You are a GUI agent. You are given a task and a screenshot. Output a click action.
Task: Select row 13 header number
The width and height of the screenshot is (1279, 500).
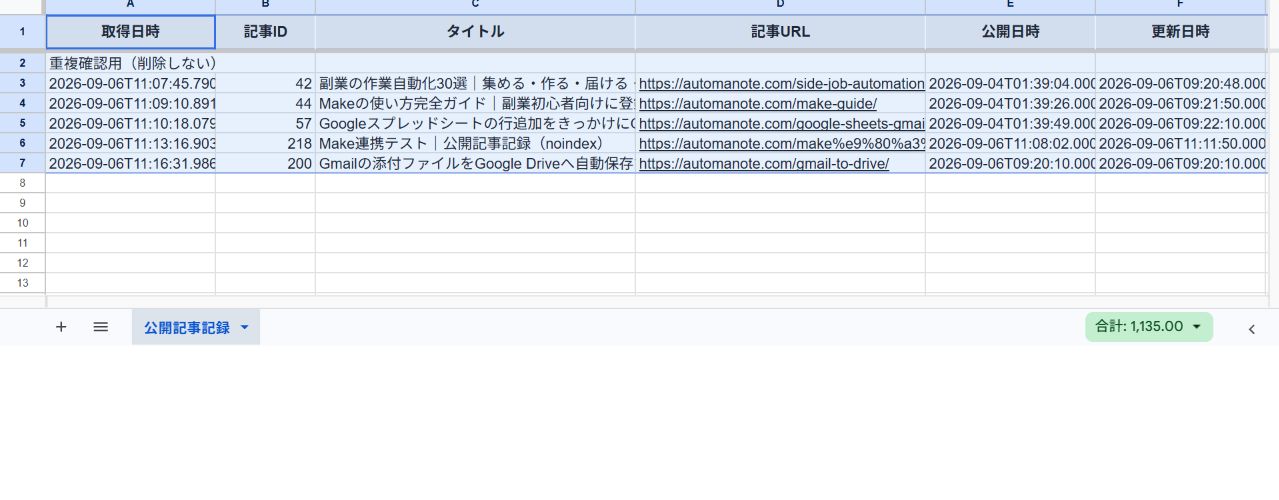[x=22, y=283]
